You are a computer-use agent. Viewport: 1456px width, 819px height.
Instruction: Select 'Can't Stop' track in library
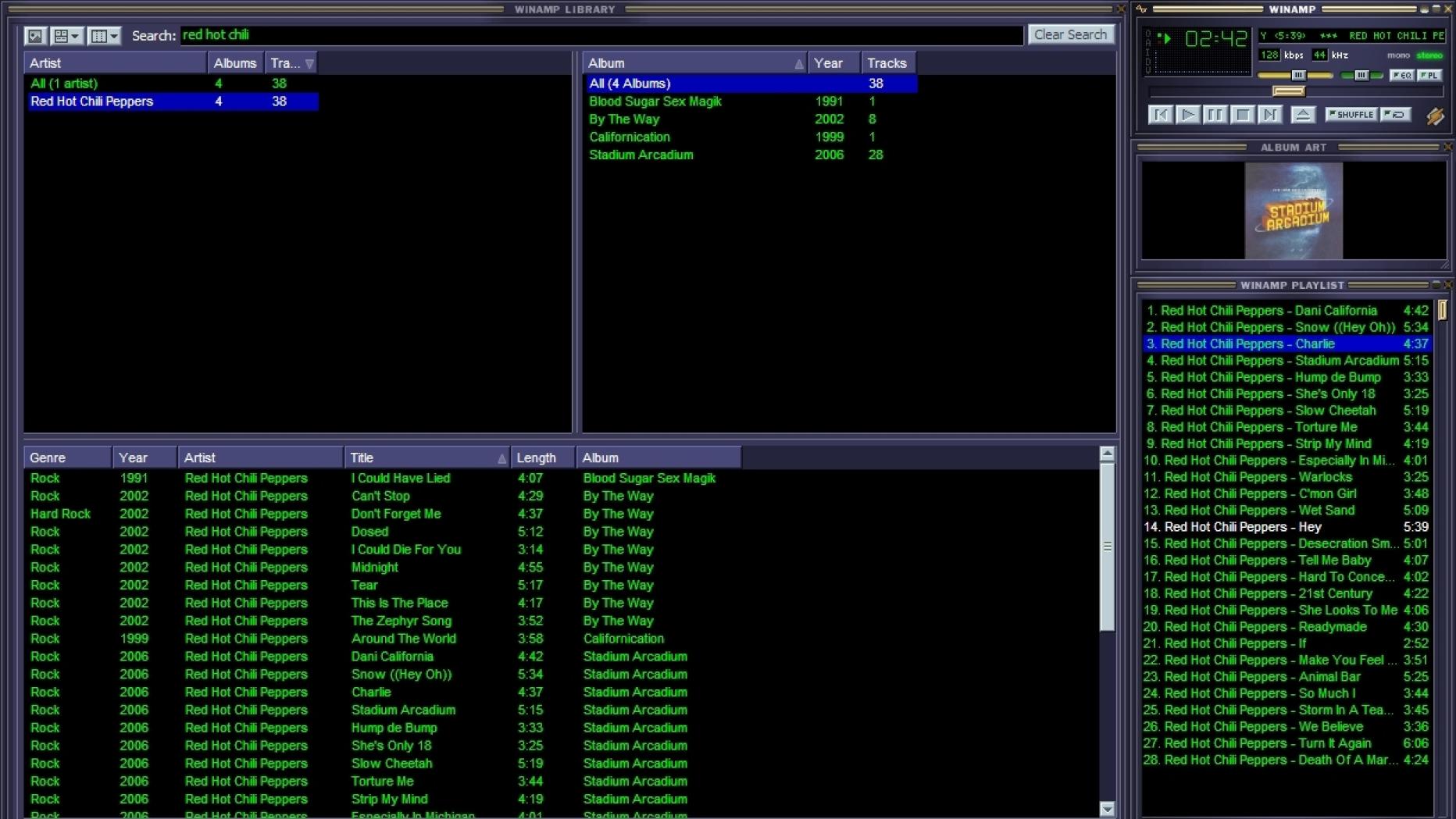click(x=383, y=496)
